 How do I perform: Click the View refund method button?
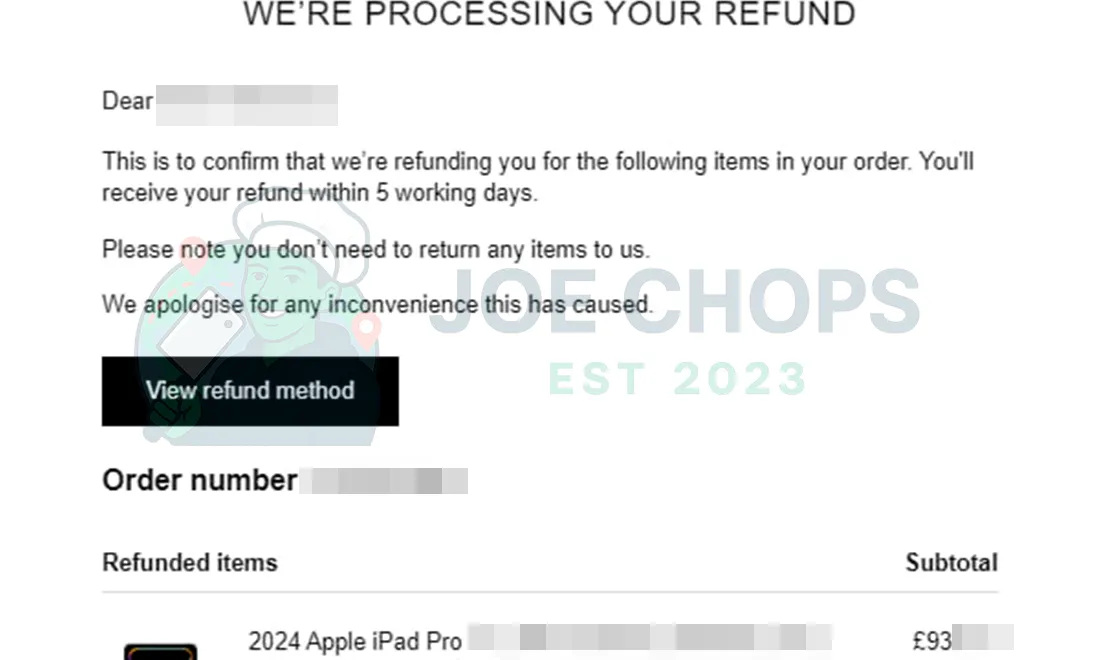pos(249,391)
